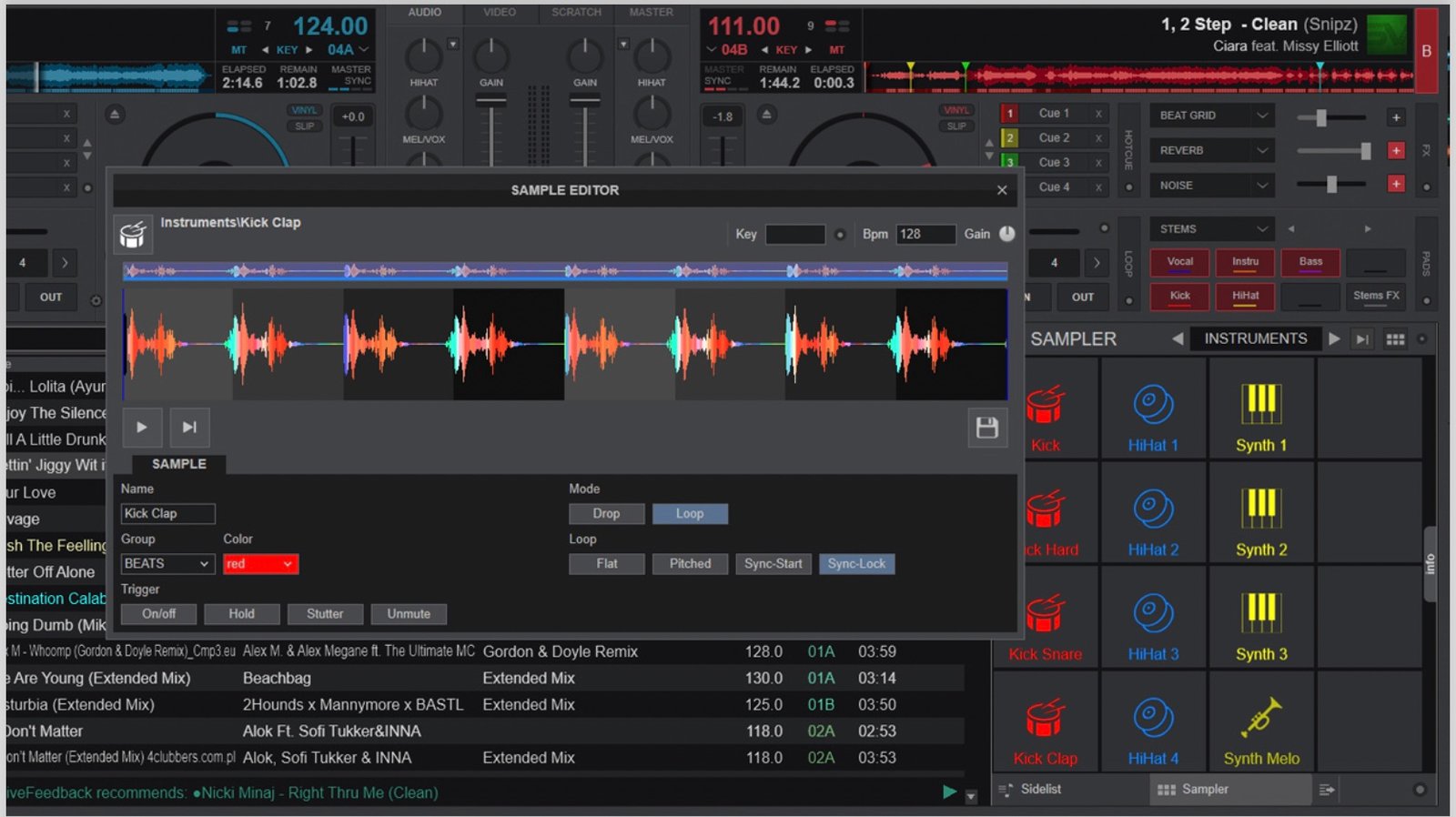Image resolution: width=1456 pixels, height=817 pixels.
Task: Click the Bass stem pad
Action: coord(1310,262)
